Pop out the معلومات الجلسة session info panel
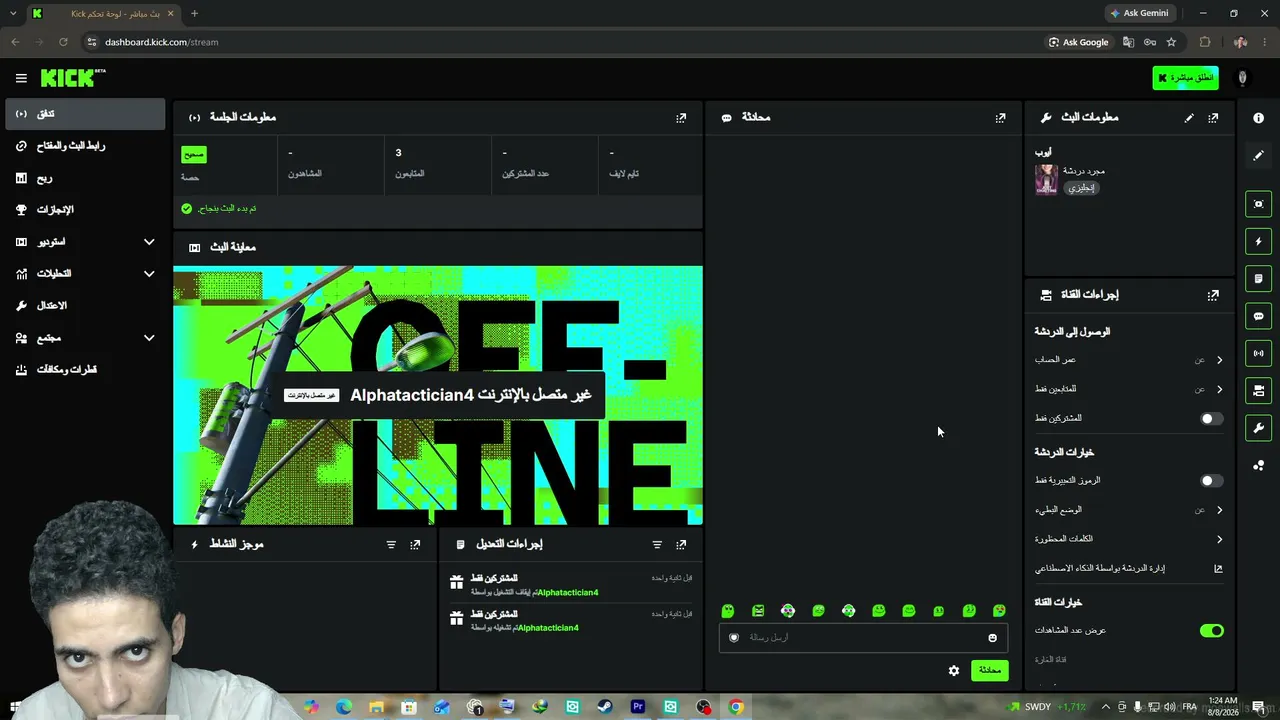This screenshot has height=720, width=1280. pyautogui.click(x=681, y=118)
